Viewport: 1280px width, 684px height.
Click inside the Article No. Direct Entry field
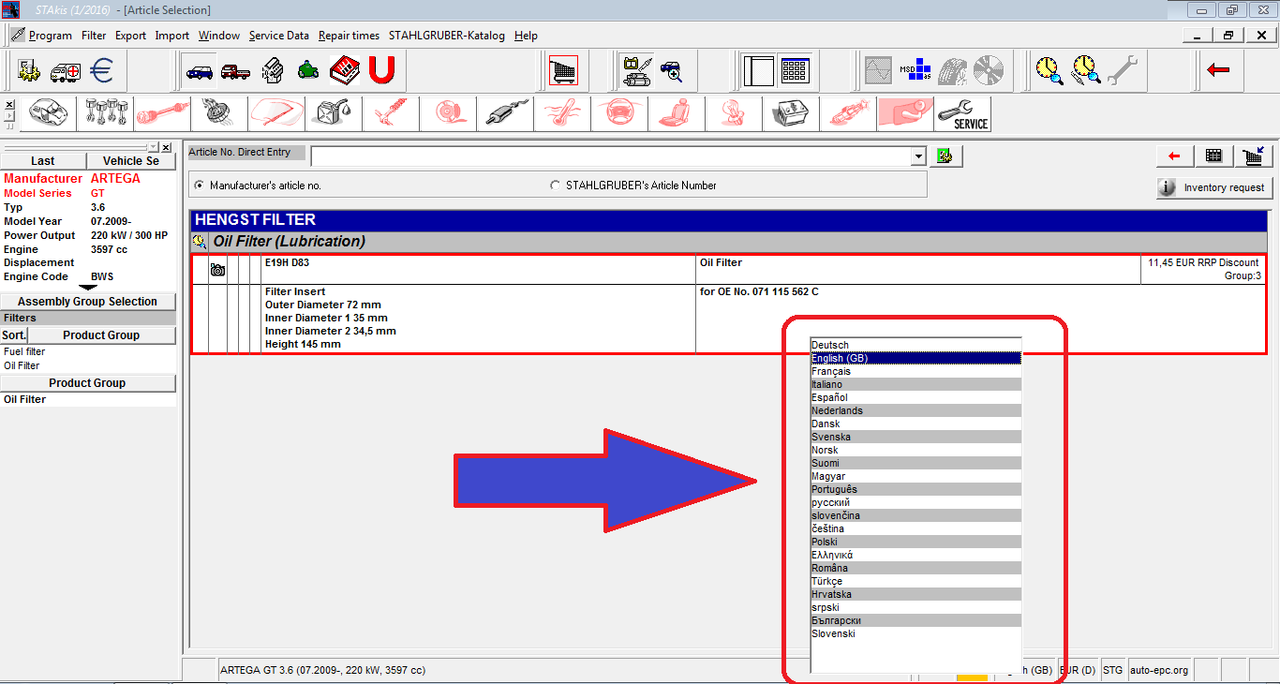click(611, 157)
